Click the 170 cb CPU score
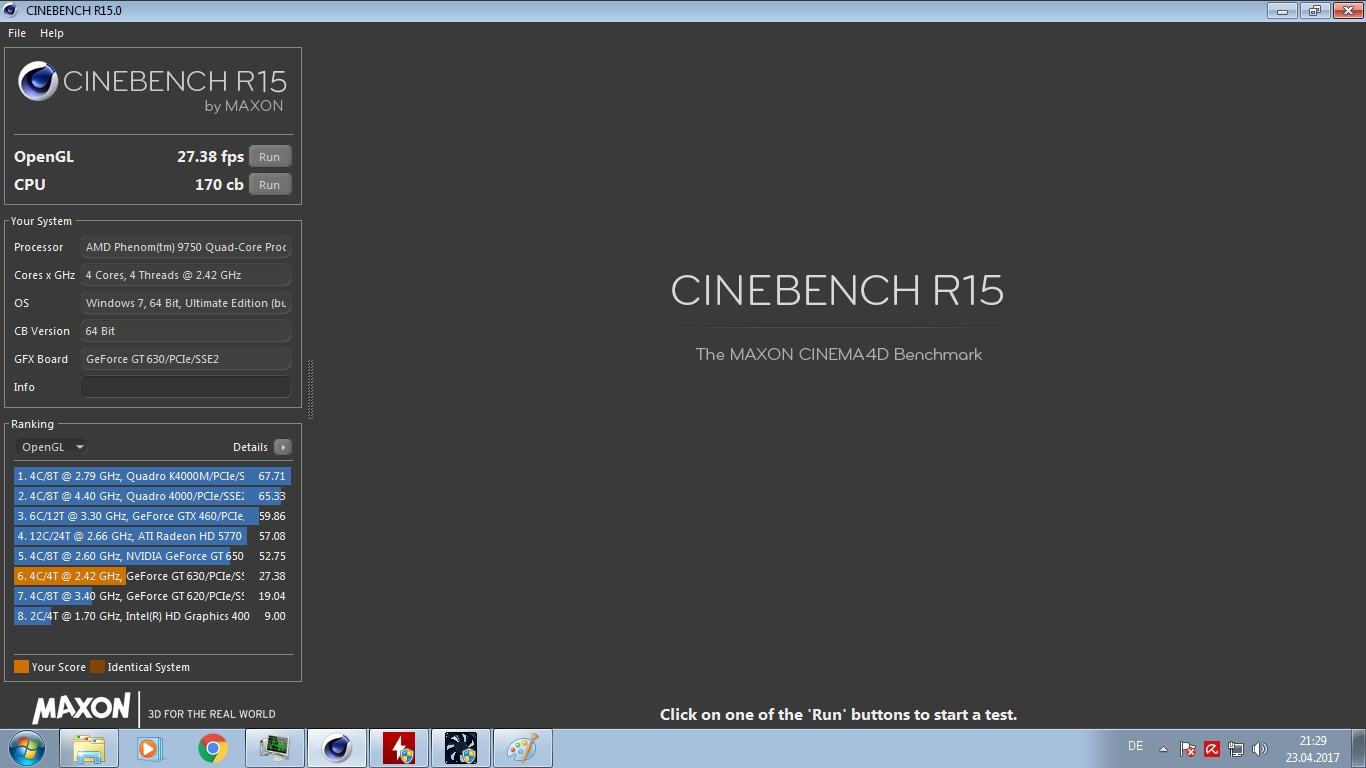Screen dimensions: 1366x768 coord(219,185)
